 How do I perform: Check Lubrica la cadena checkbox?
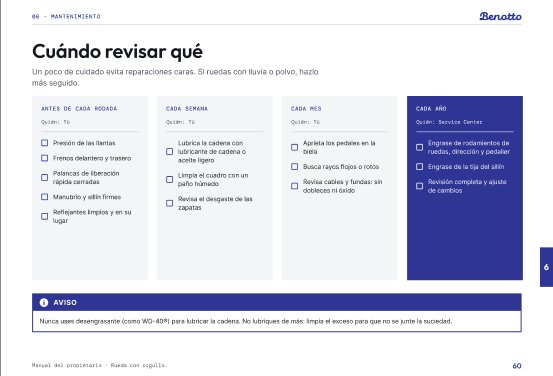point(169,151)
